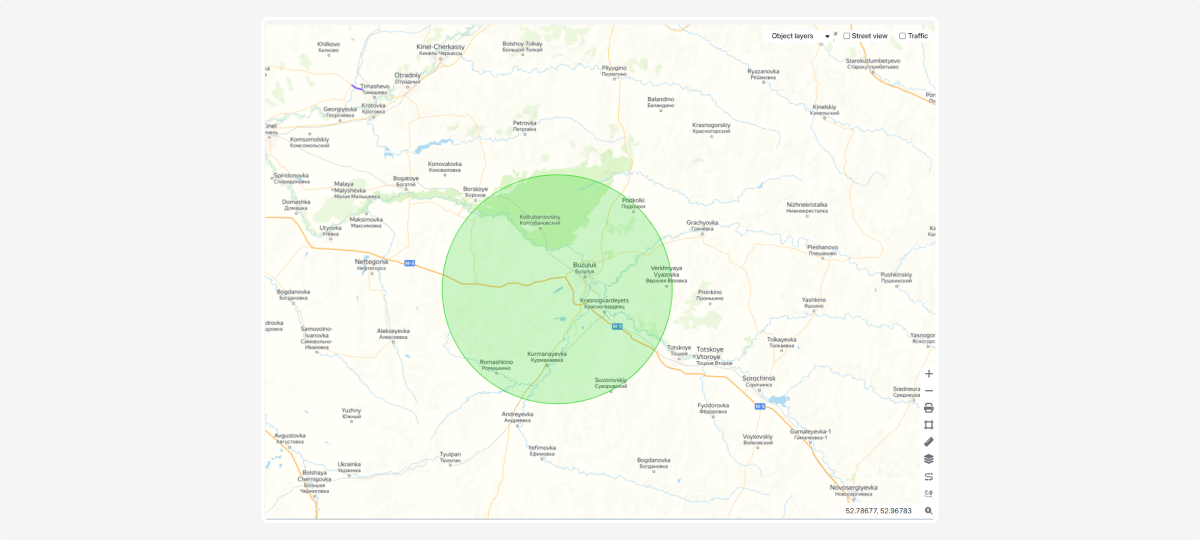This screenshot has width=1200, height=540.
Task: Click the coordinates readout 52.78677, 52.96783
Action: coord(878,511)
